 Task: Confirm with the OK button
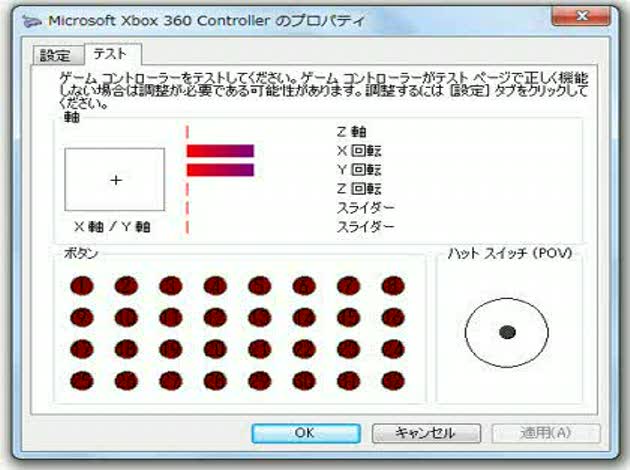[306, 433]
